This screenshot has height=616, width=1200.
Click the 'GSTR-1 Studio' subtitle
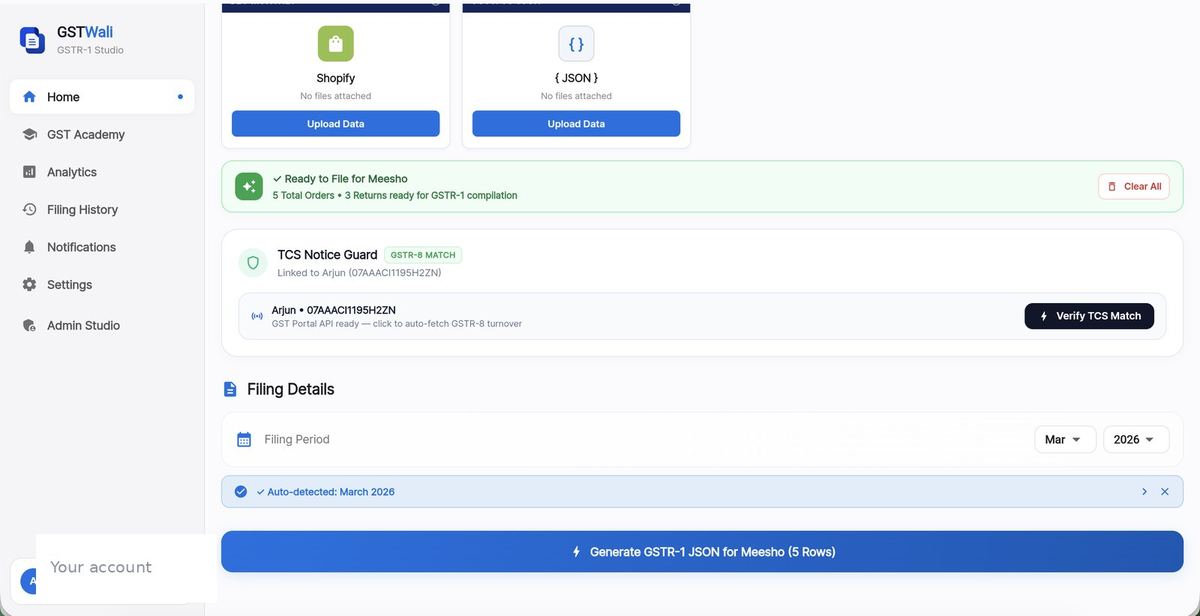tap(90, 50)
